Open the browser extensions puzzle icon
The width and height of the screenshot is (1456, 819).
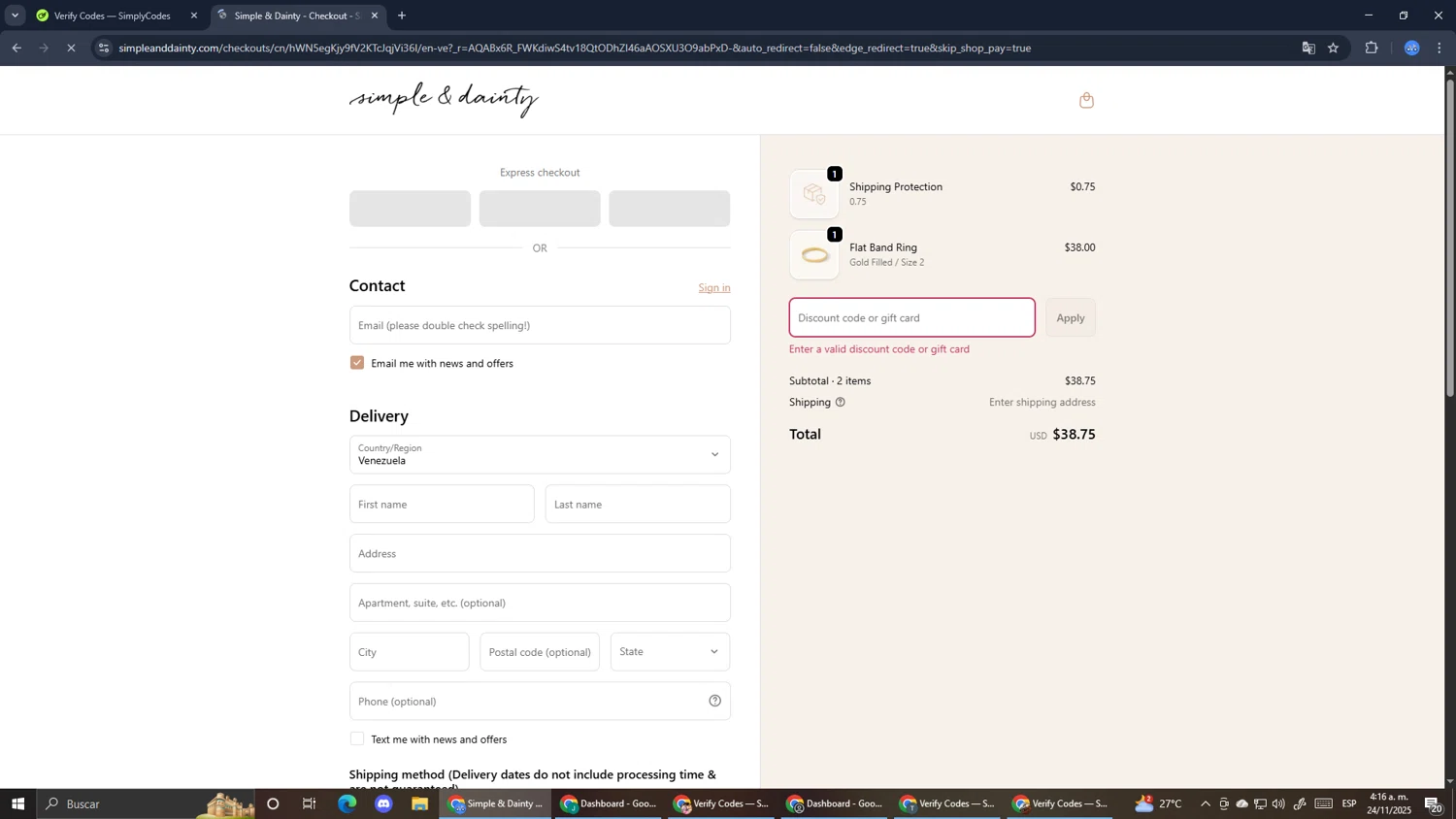[1371, 48]
